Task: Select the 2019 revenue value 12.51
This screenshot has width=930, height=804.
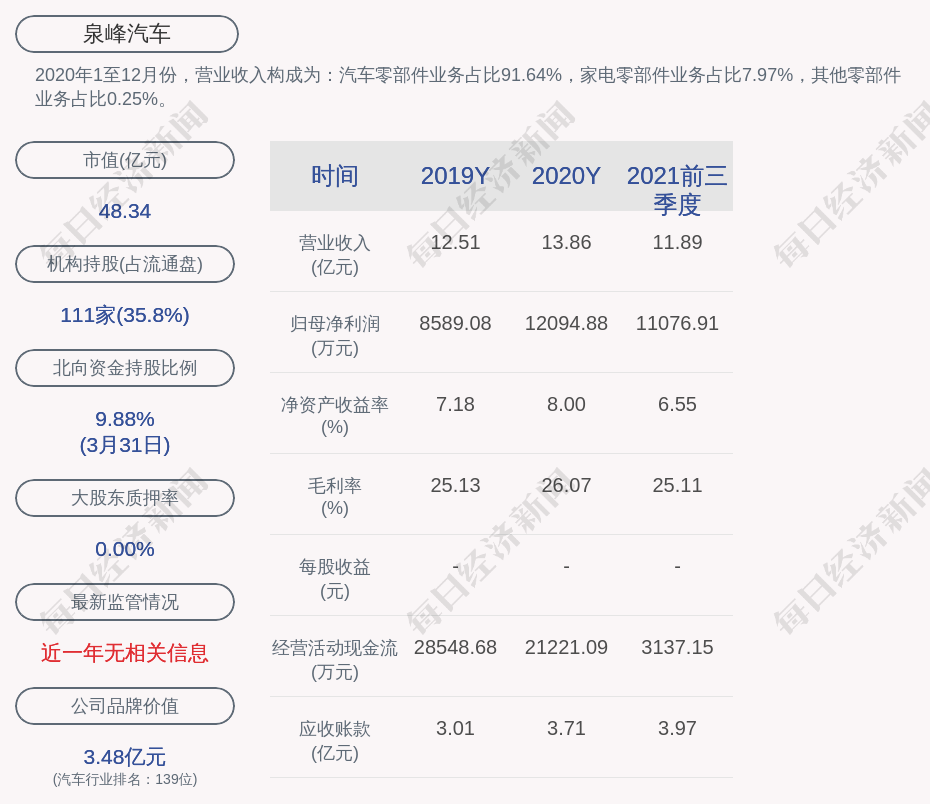Action: pyautogui.click(x=456, y=243)
